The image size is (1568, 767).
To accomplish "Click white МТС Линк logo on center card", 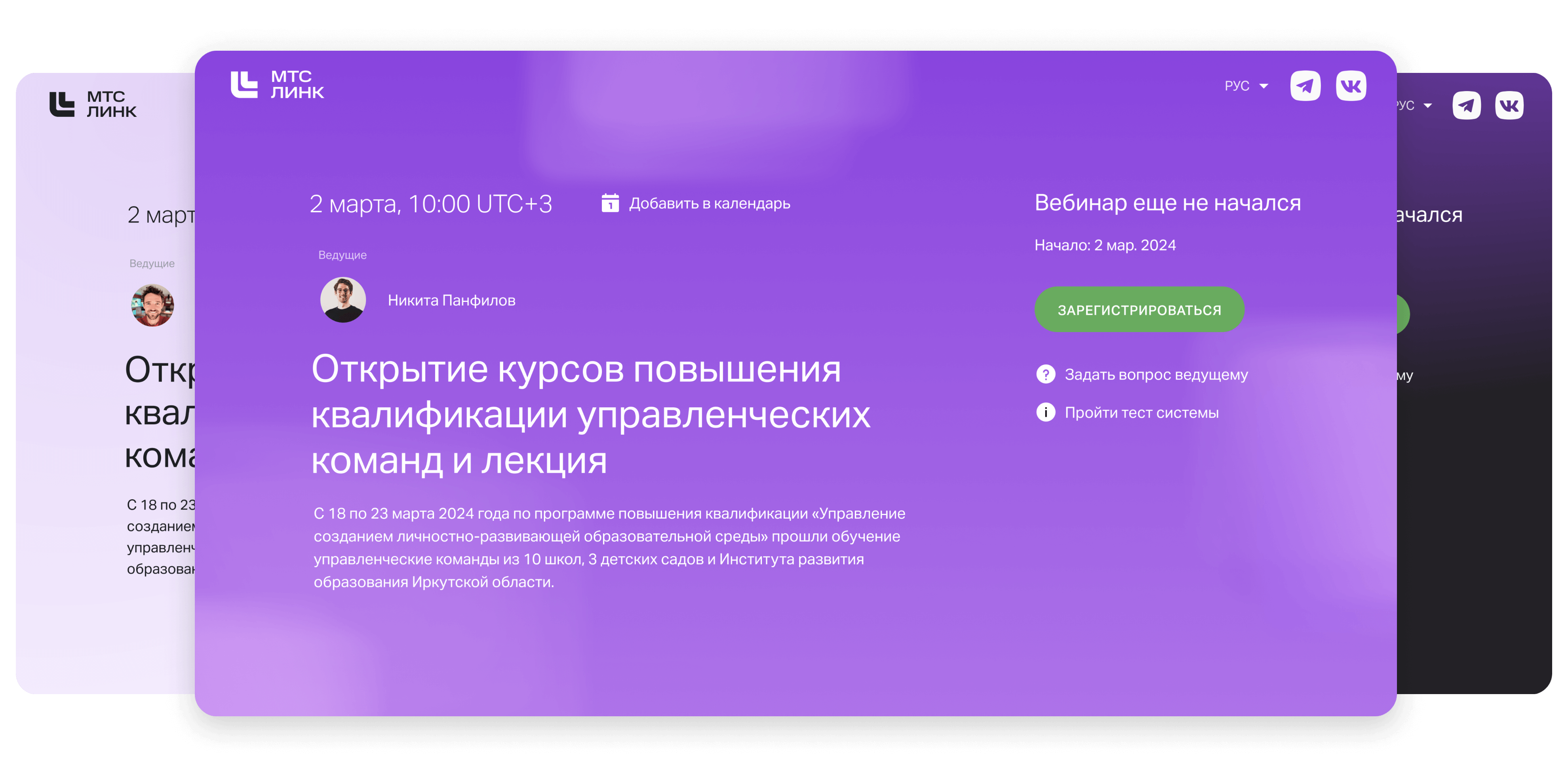I will coord(277,85).
